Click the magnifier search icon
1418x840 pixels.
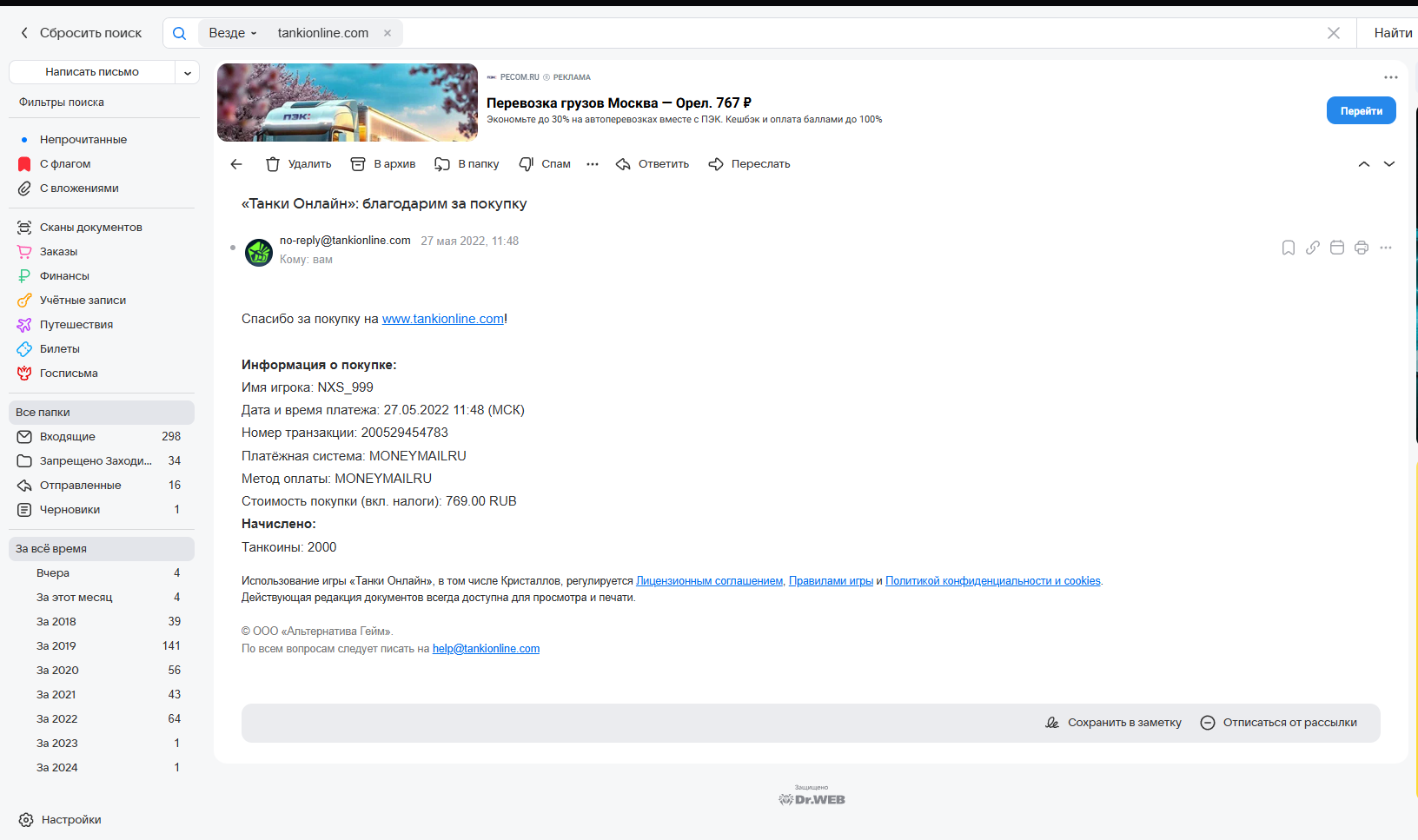[179, 33]
